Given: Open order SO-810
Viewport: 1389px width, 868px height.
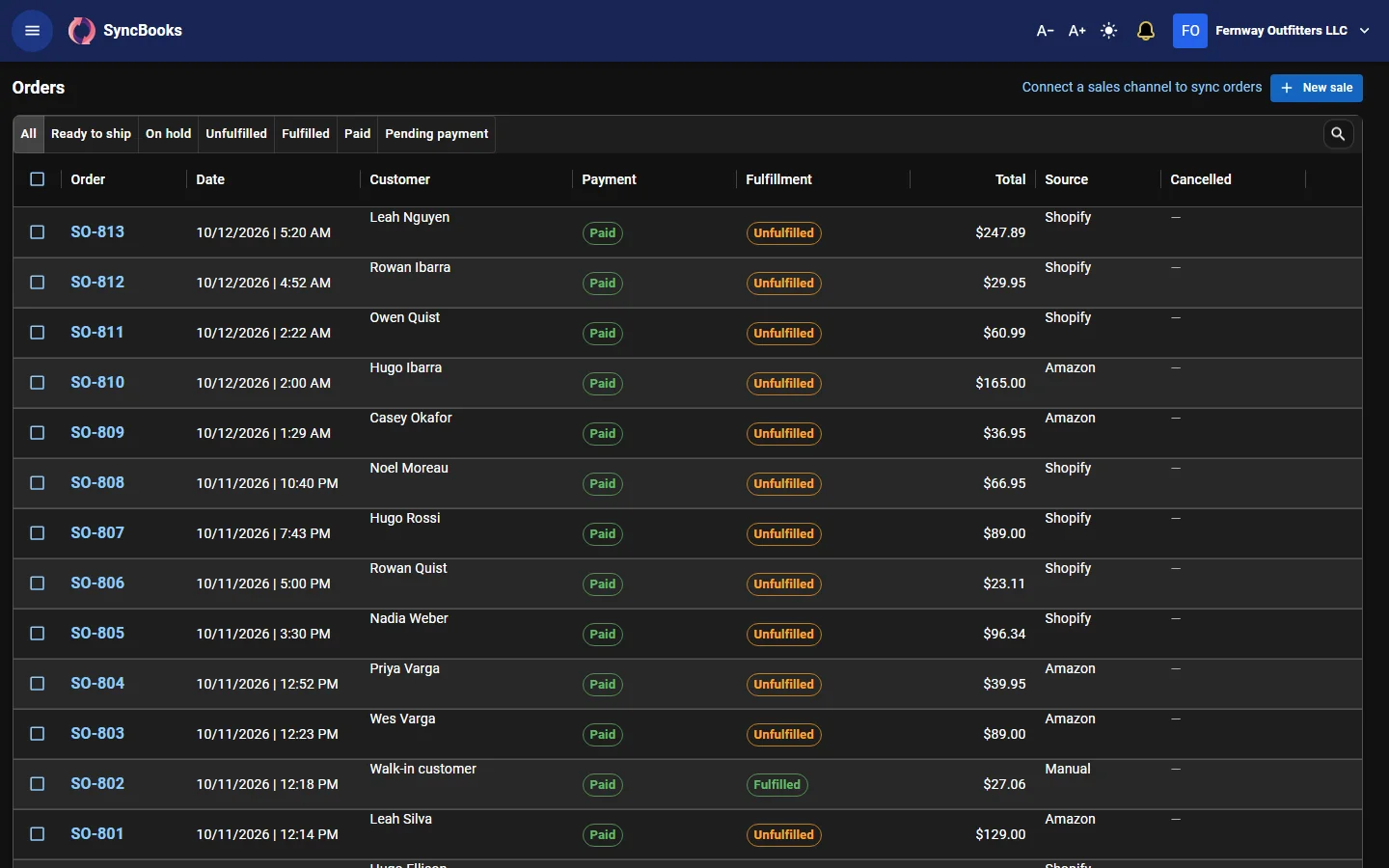Looking at the screenshot, I should pyautogui.click(x=97, y=383).
